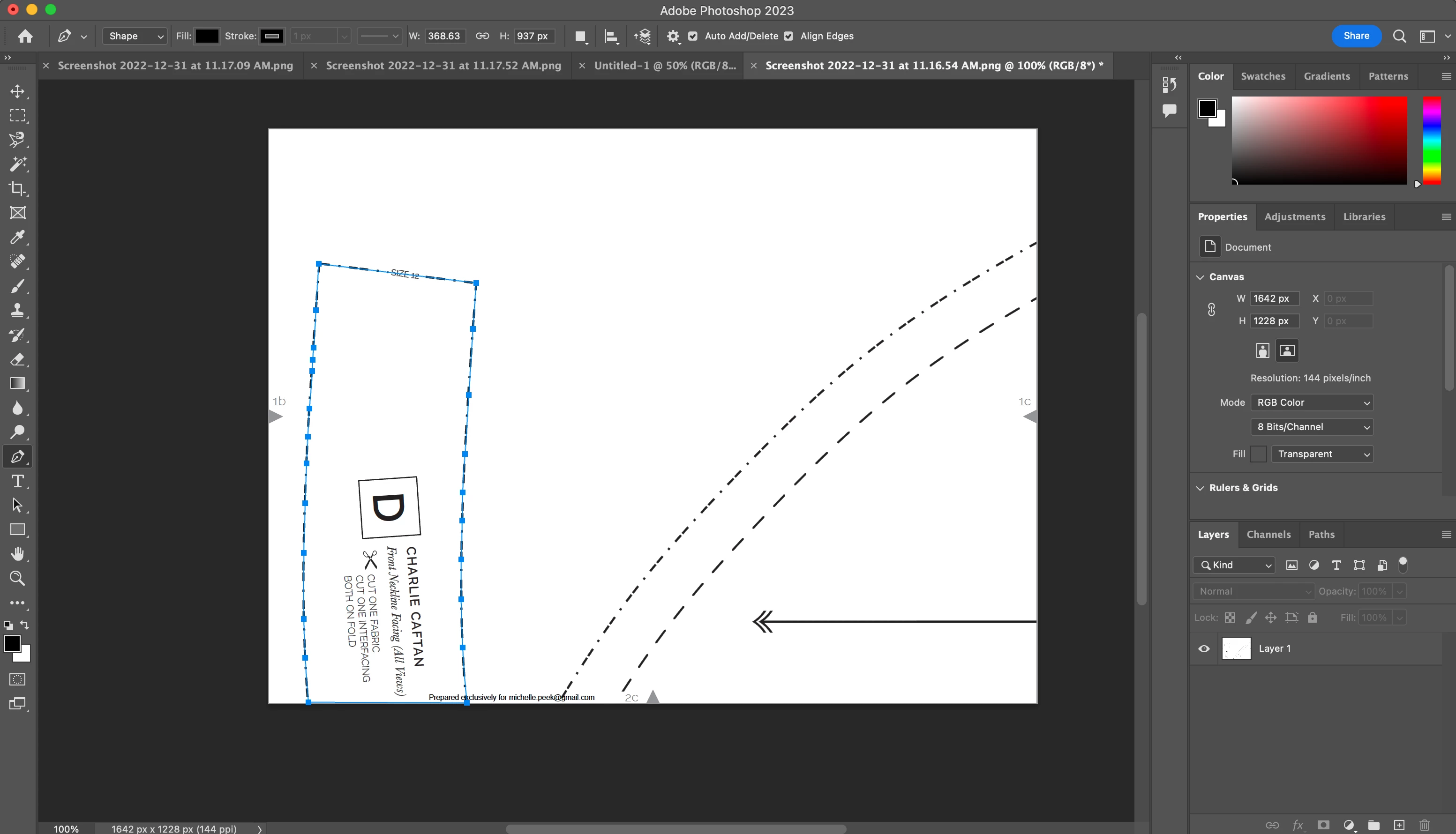
Task: Select the Crop tool
Action: (x=17, y=188)
